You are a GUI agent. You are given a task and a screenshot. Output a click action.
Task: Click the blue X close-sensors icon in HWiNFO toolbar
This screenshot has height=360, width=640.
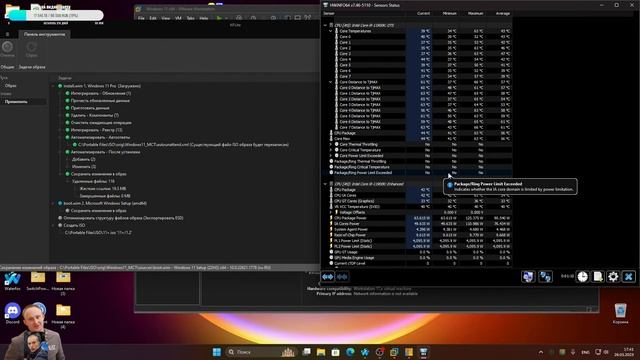tap(629, 277)
